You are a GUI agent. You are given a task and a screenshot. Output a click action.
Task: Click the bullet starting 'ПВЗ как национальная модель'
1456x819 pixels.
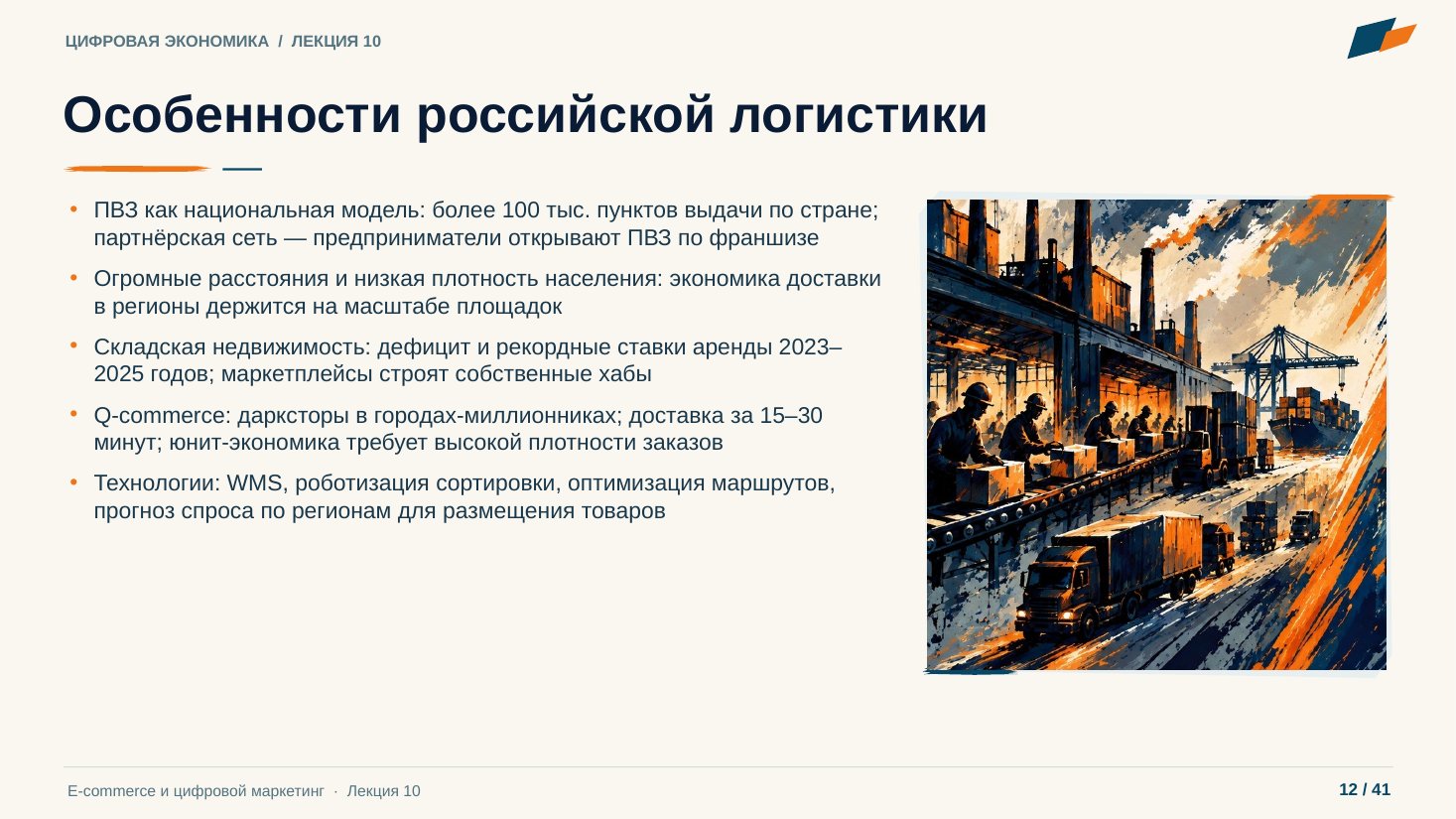click(x=486, y=224)
